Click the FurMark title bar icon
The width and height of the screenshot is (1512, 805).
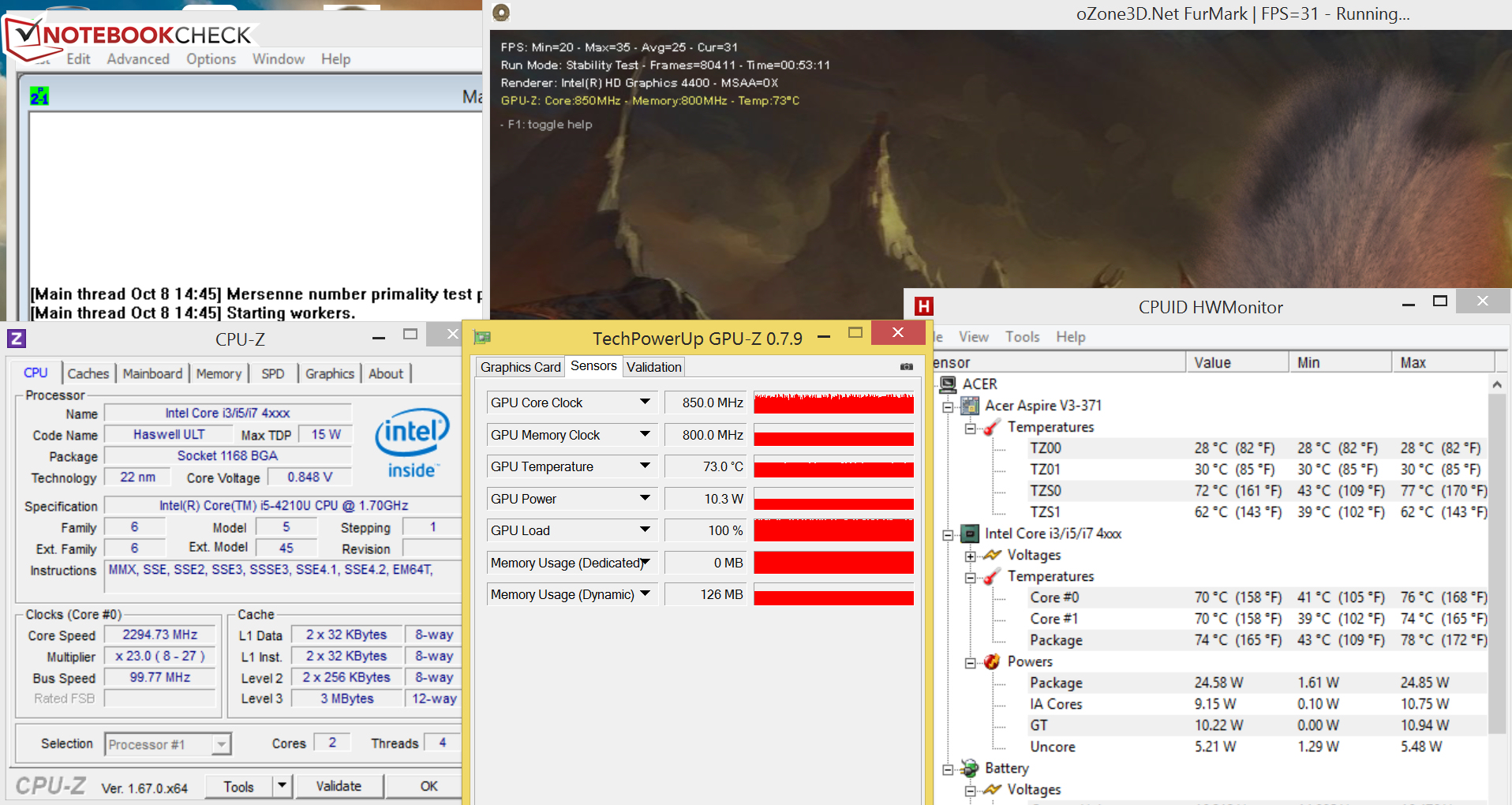point(501,13)
